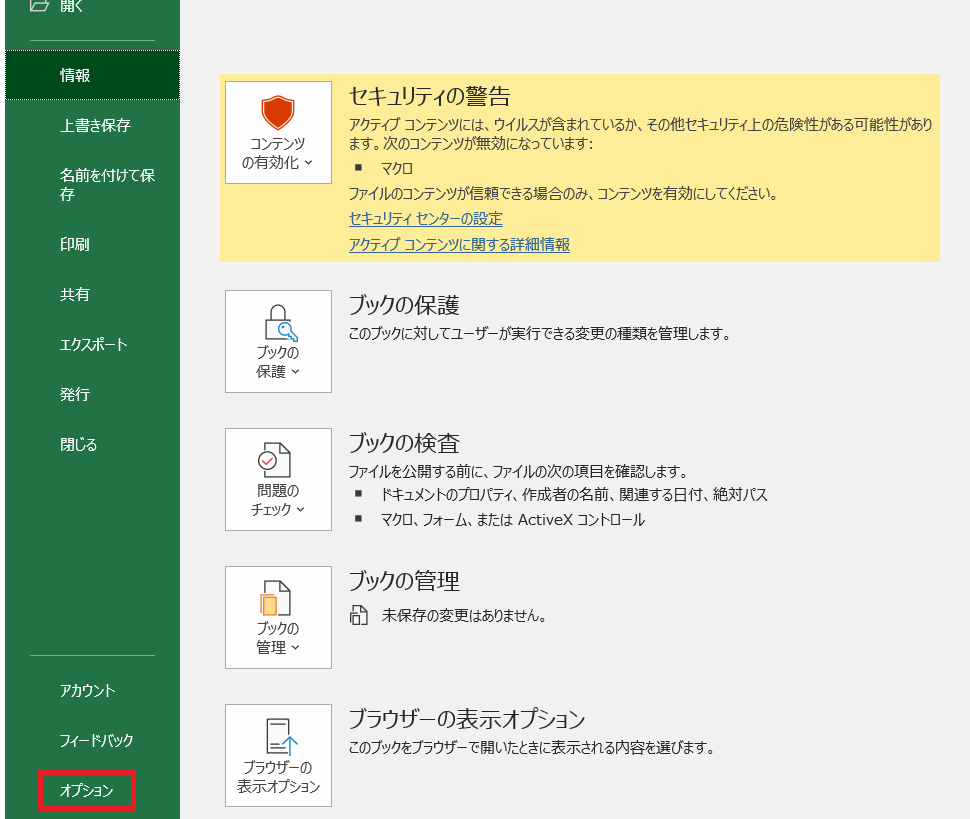This screenshot has height=819, width=970.
Task: Send フィードバック from the sidebar
Action: (85, 740)
